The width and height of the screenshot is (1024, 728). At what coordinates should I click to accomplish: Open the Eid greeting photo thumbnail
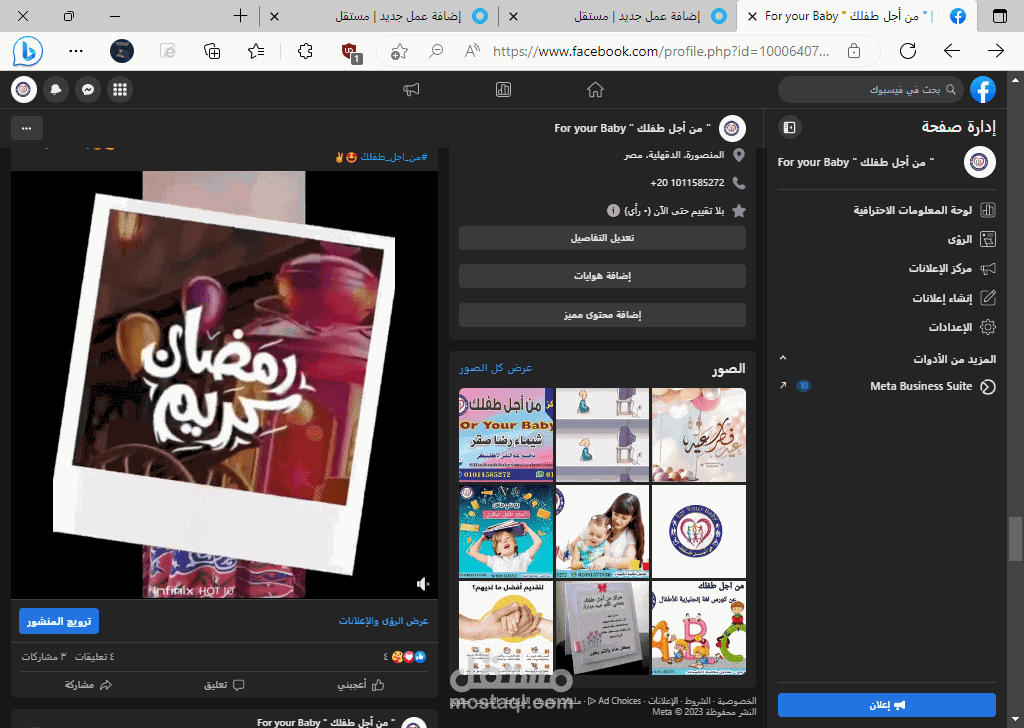pos(699,435)
